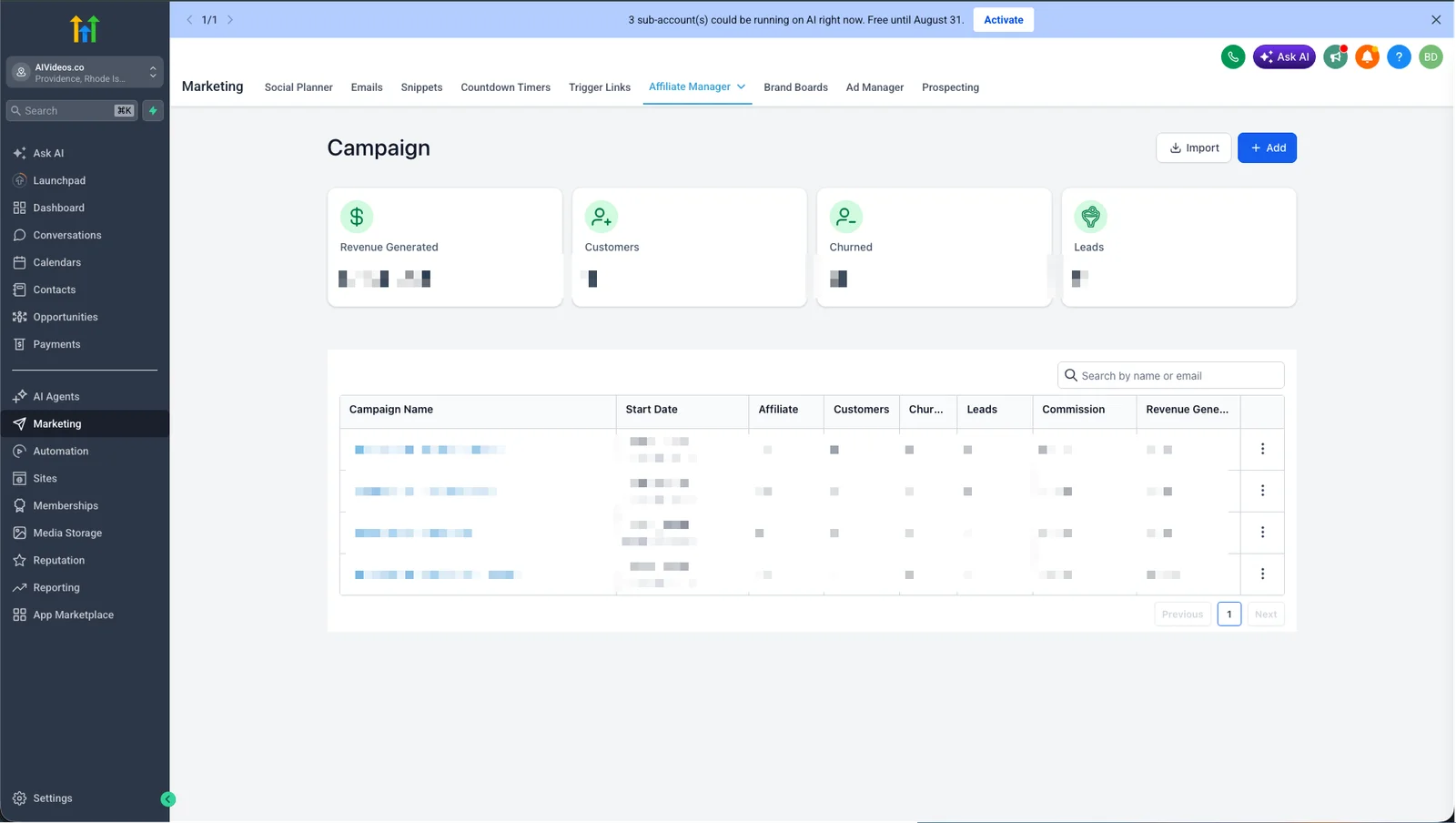The width and height of the screenshot is (1456, 823).
Task: Expand the Affiliate Manager tab dropdown
Action: coord(741,86)
